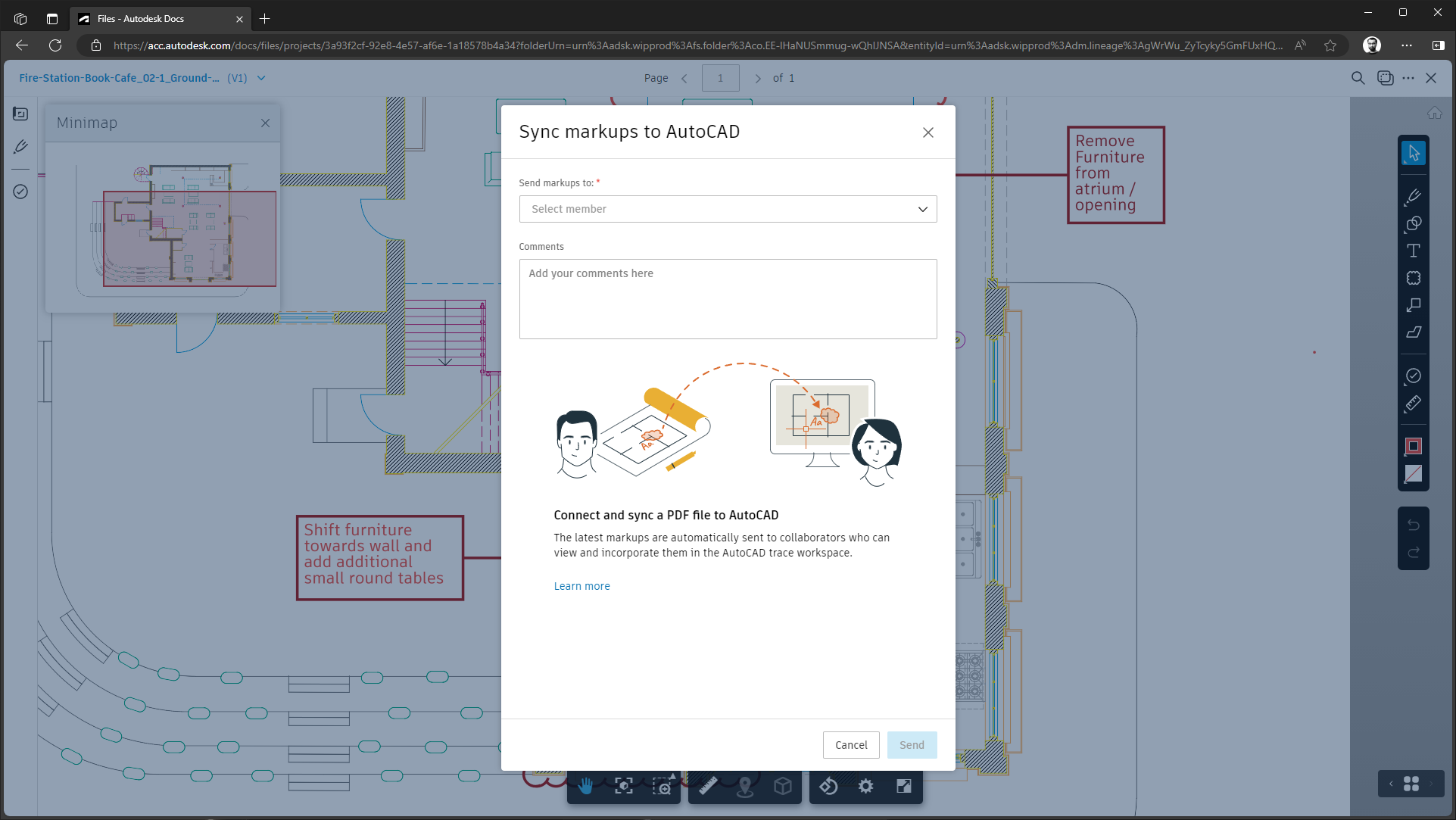
Task: Select the callout markup tool
Action: [1413, 305]
